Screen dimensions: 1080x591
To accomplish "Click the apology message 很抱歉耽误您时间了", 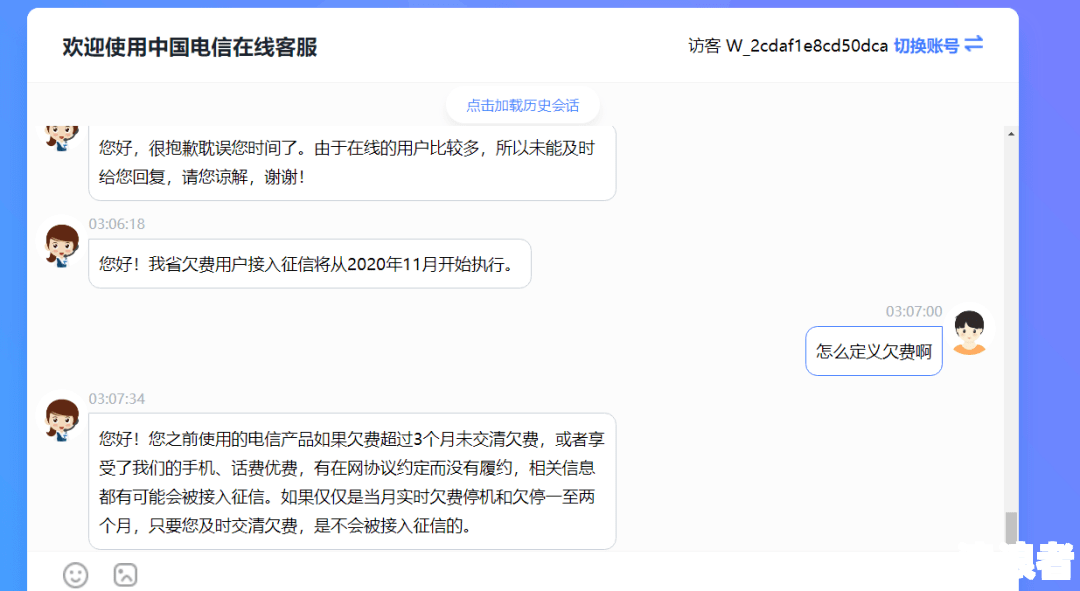I will [352, 163].
